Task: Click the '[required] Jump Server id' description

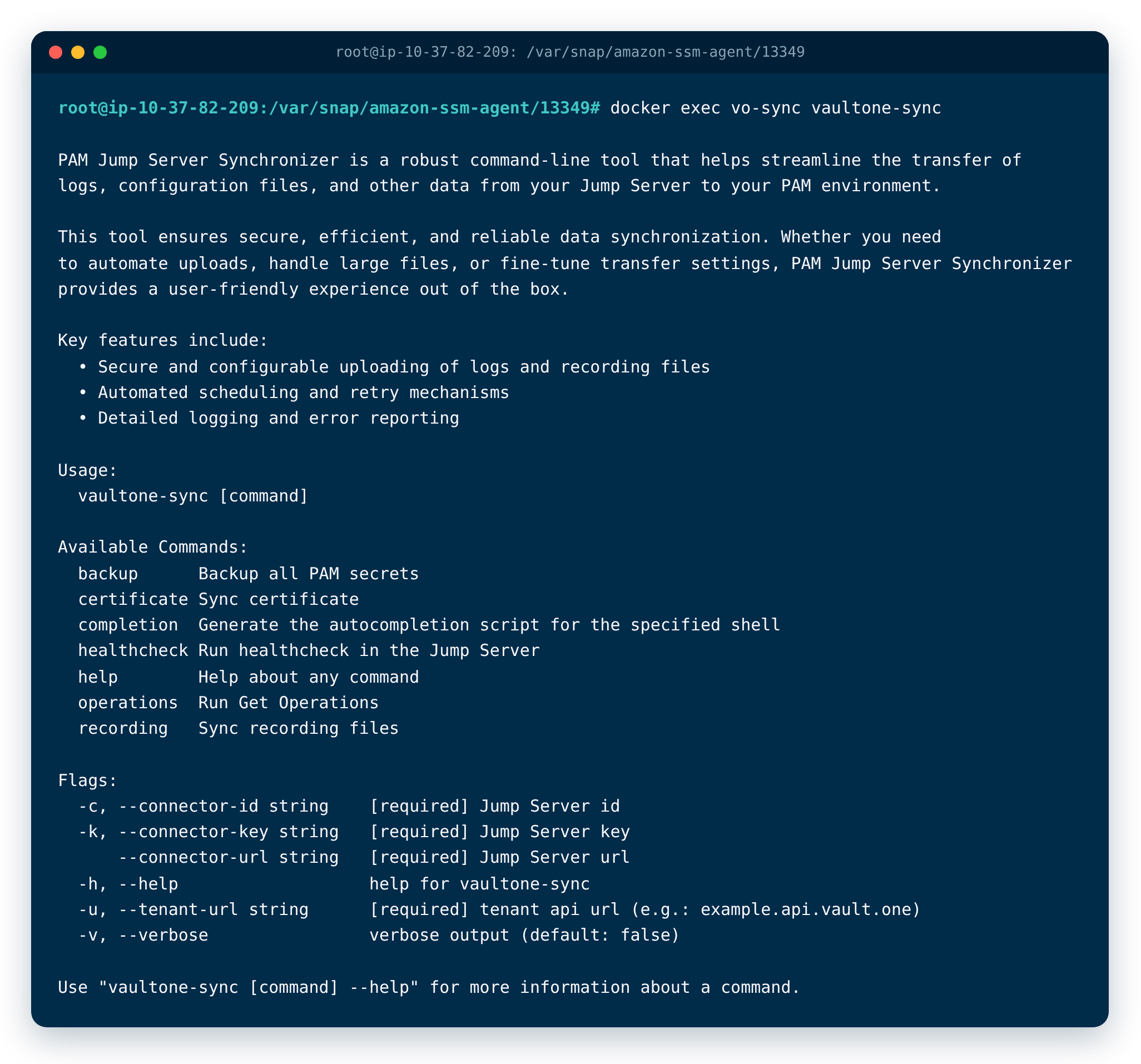Action: click(495, 806)
